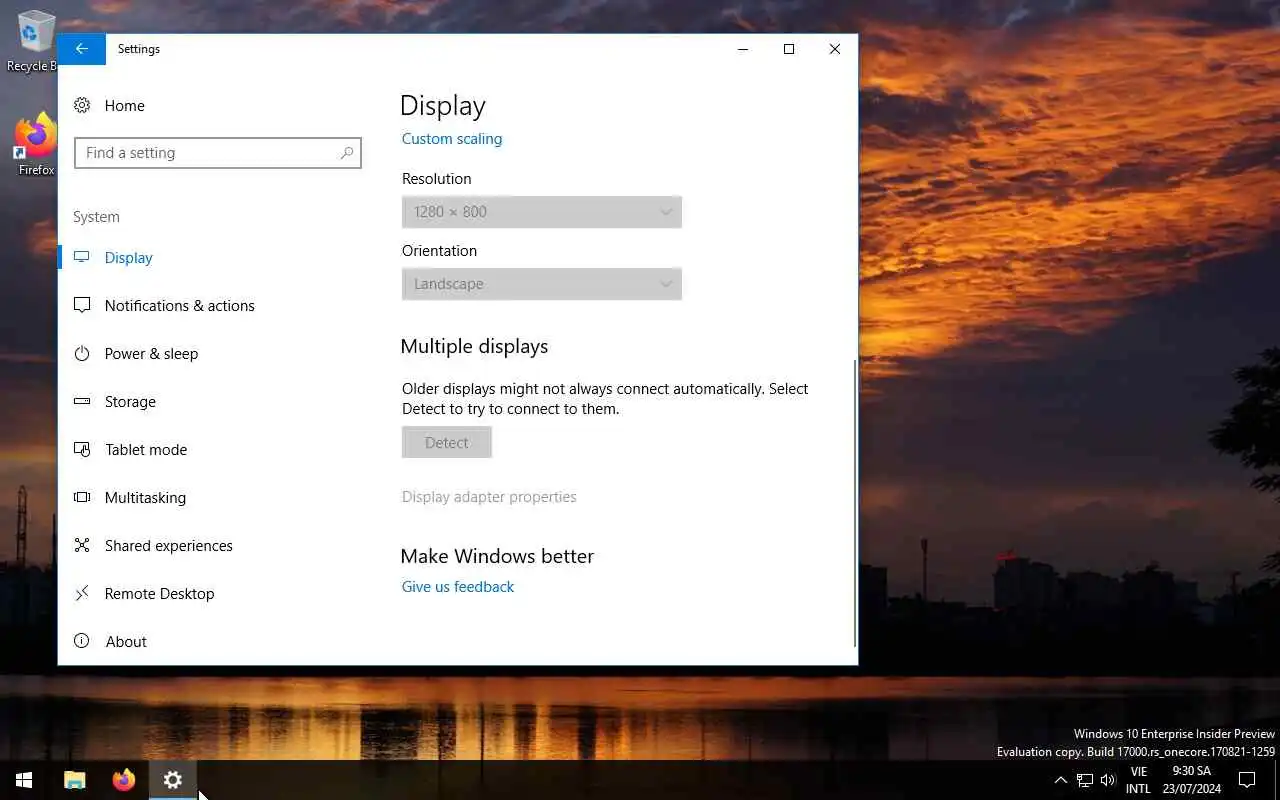
Task: Click the Detect button
Action: (x=447, y=442)
